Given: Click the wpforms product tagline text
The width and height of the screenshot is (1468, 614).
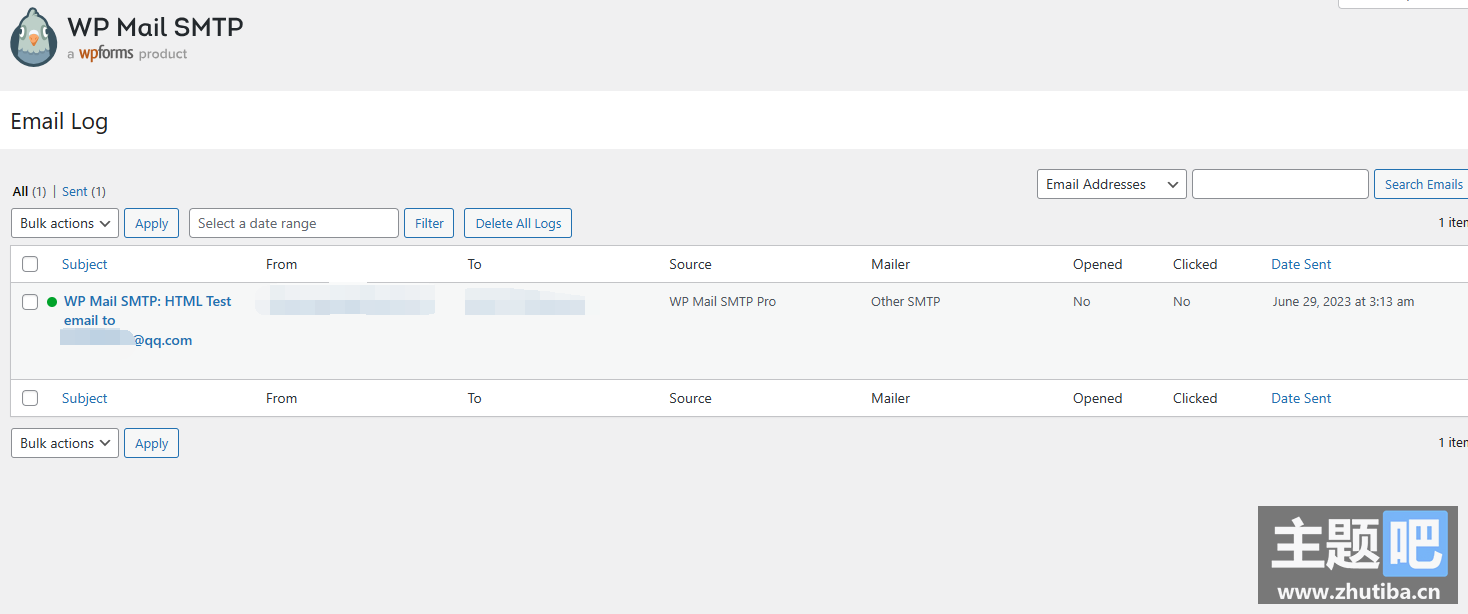Looking at the screenshot, I should [x=127, y=54].
